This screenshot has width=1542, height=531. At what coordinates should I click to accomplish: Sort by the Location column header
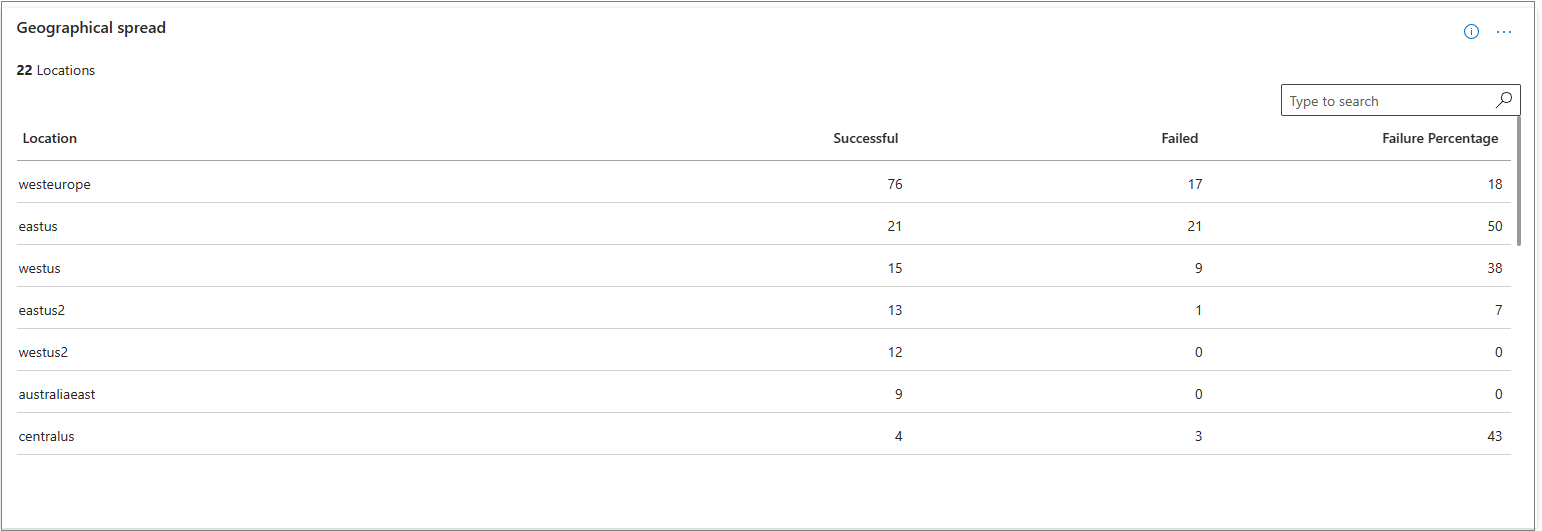50,138
